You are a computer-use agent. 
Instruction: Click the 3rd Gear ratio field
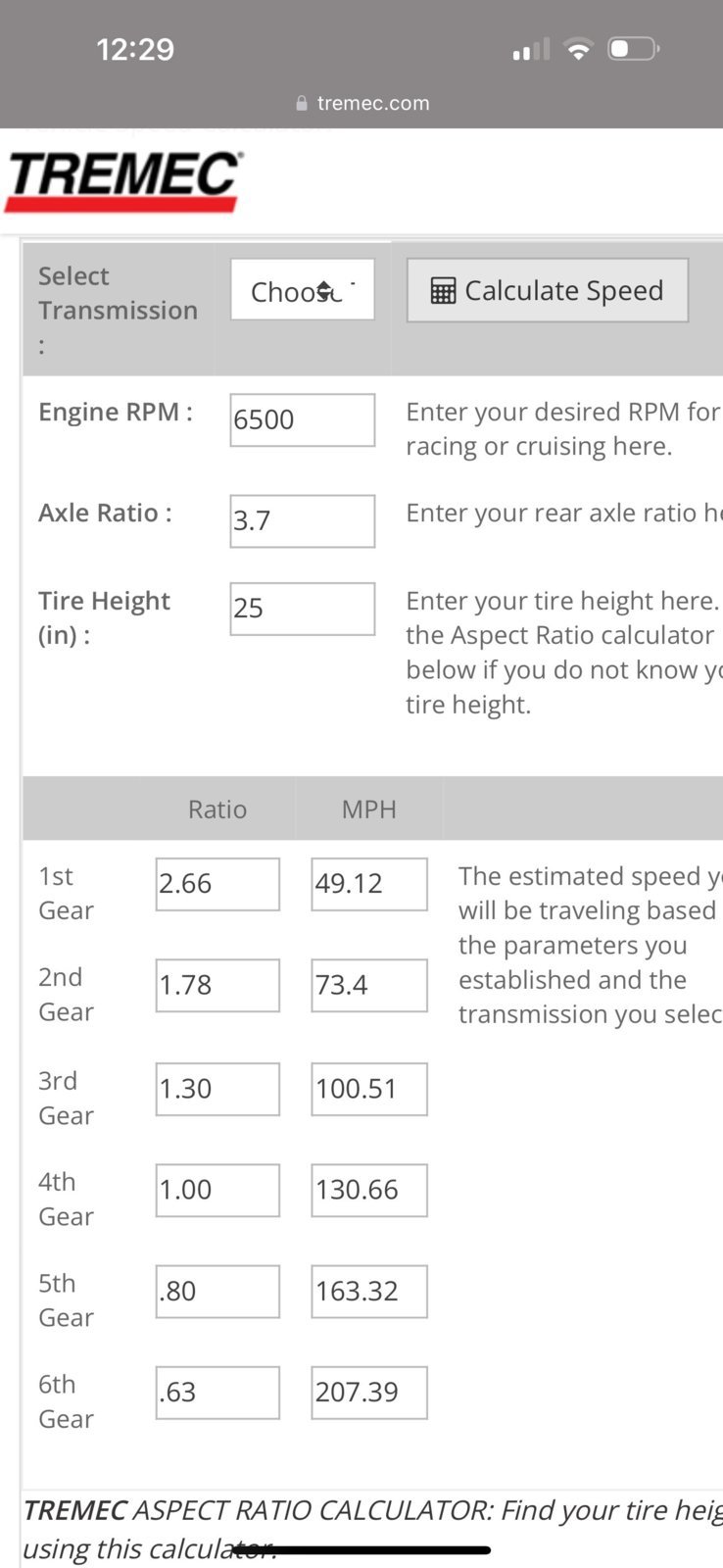point(217,1089)
